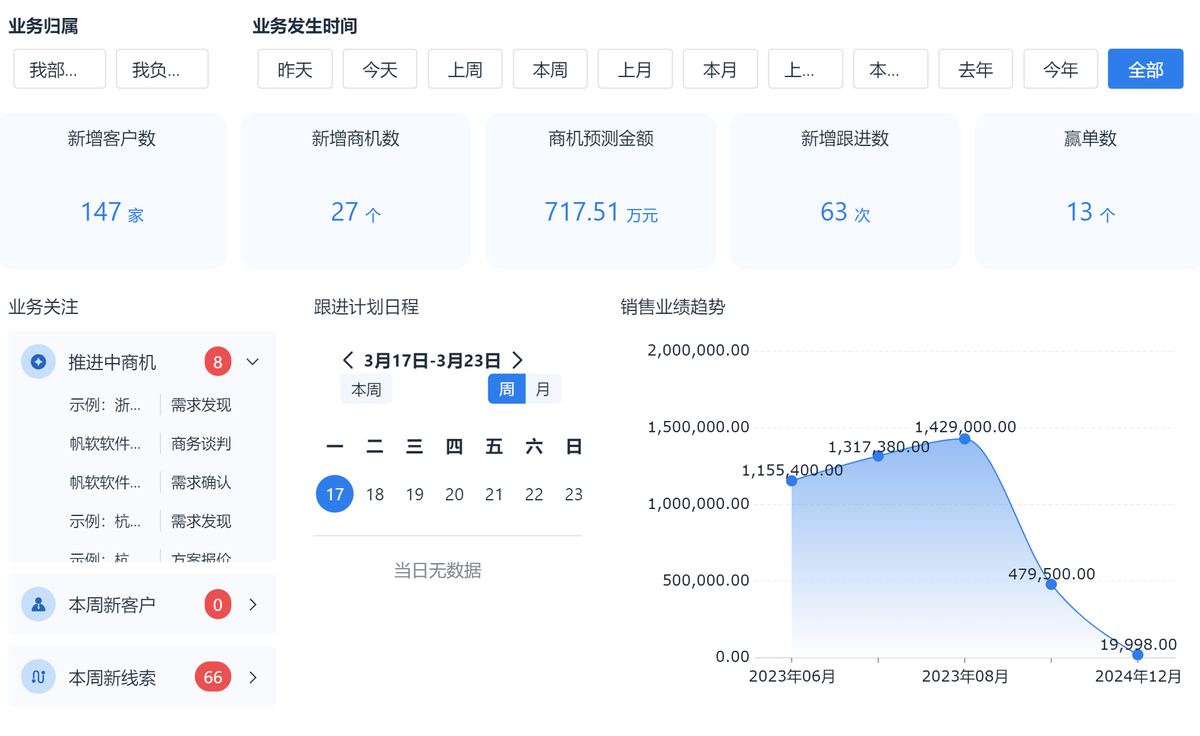Open the 新增跟进数 card
The image size is (1200, 736).
[x=845, y=190]
